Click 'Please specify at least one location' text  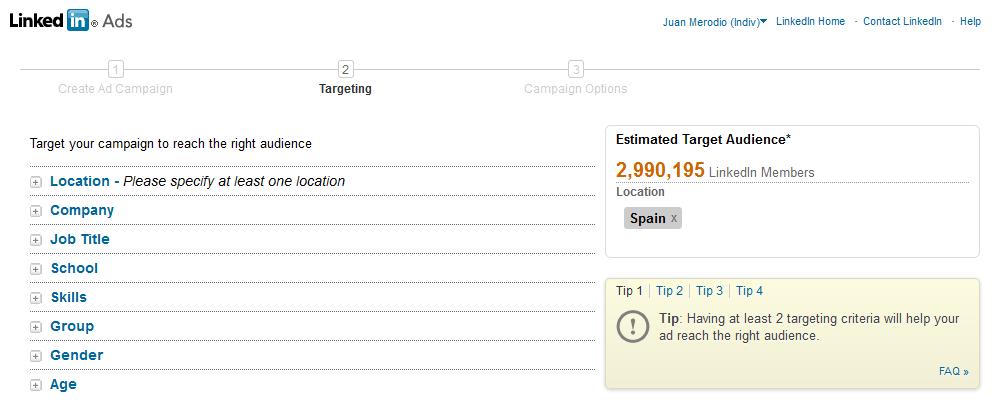[234, 181]
